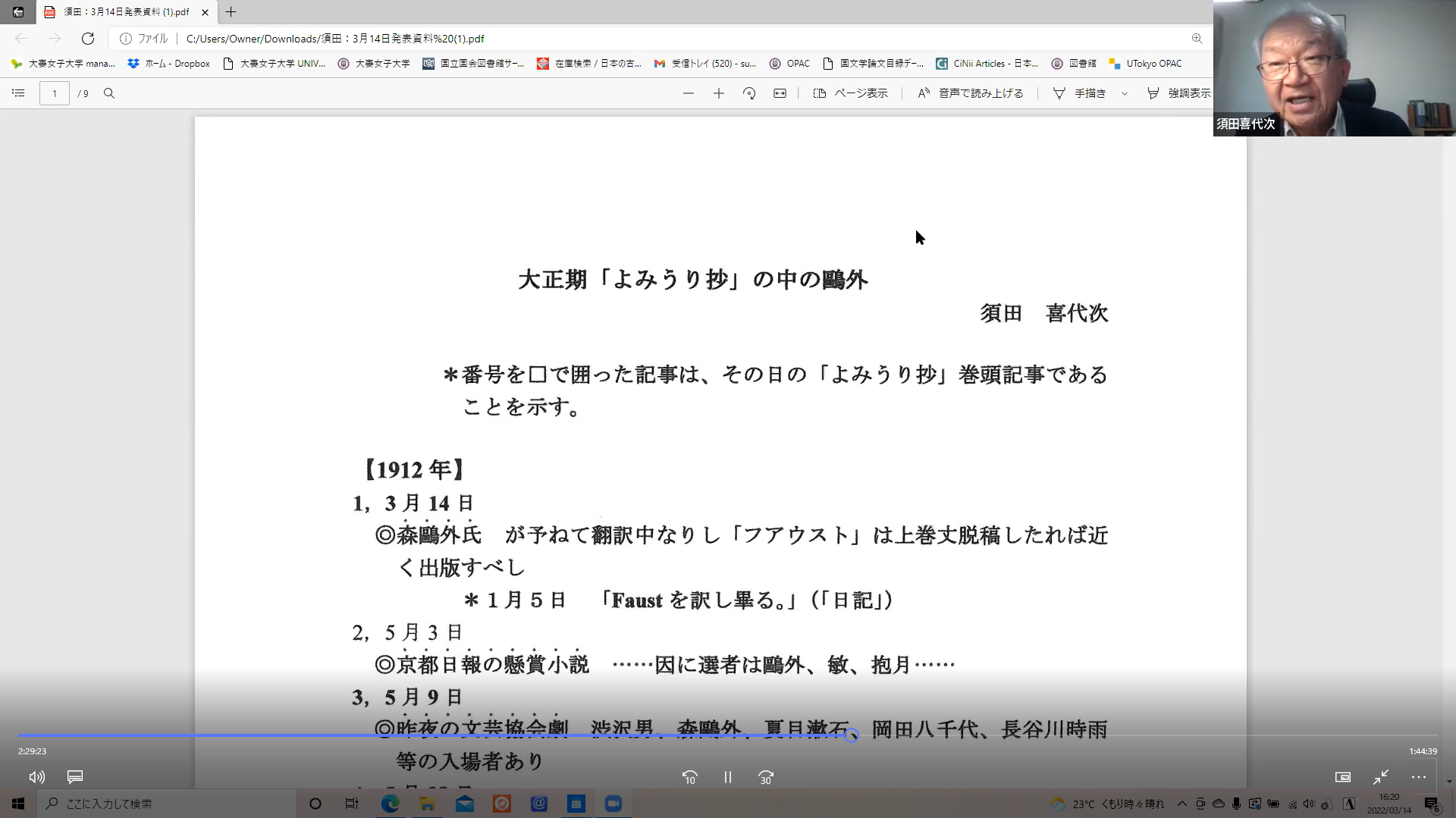This screenshot has width=1456, height=818.
Task: Open the Windows Start menu
Action: [18, 804]
